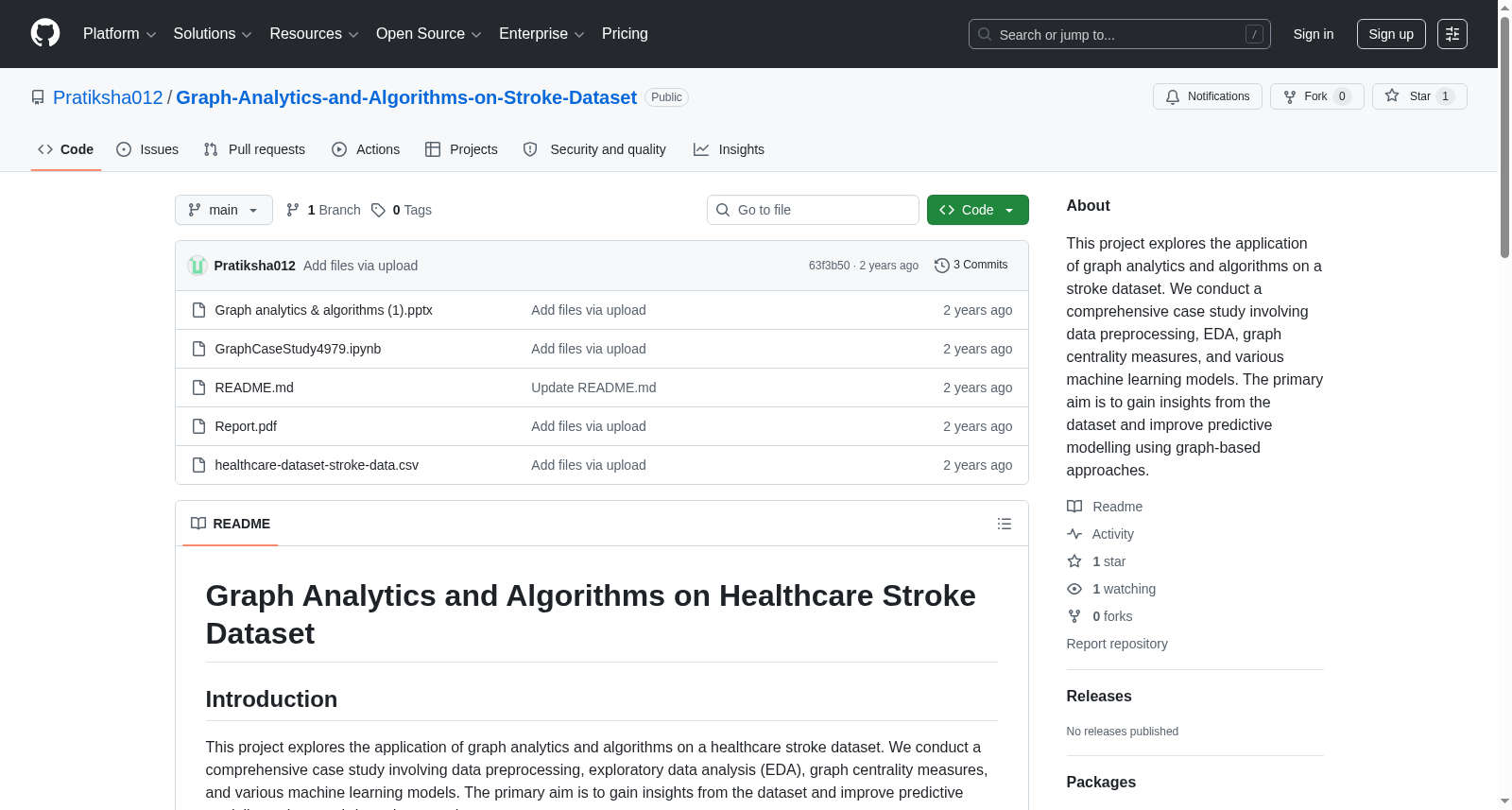The height and width of the screenshot is (810, 1512).
Task: Open Graph analytics & algorithms (1).pptx file
Action: tap(323, 310)
